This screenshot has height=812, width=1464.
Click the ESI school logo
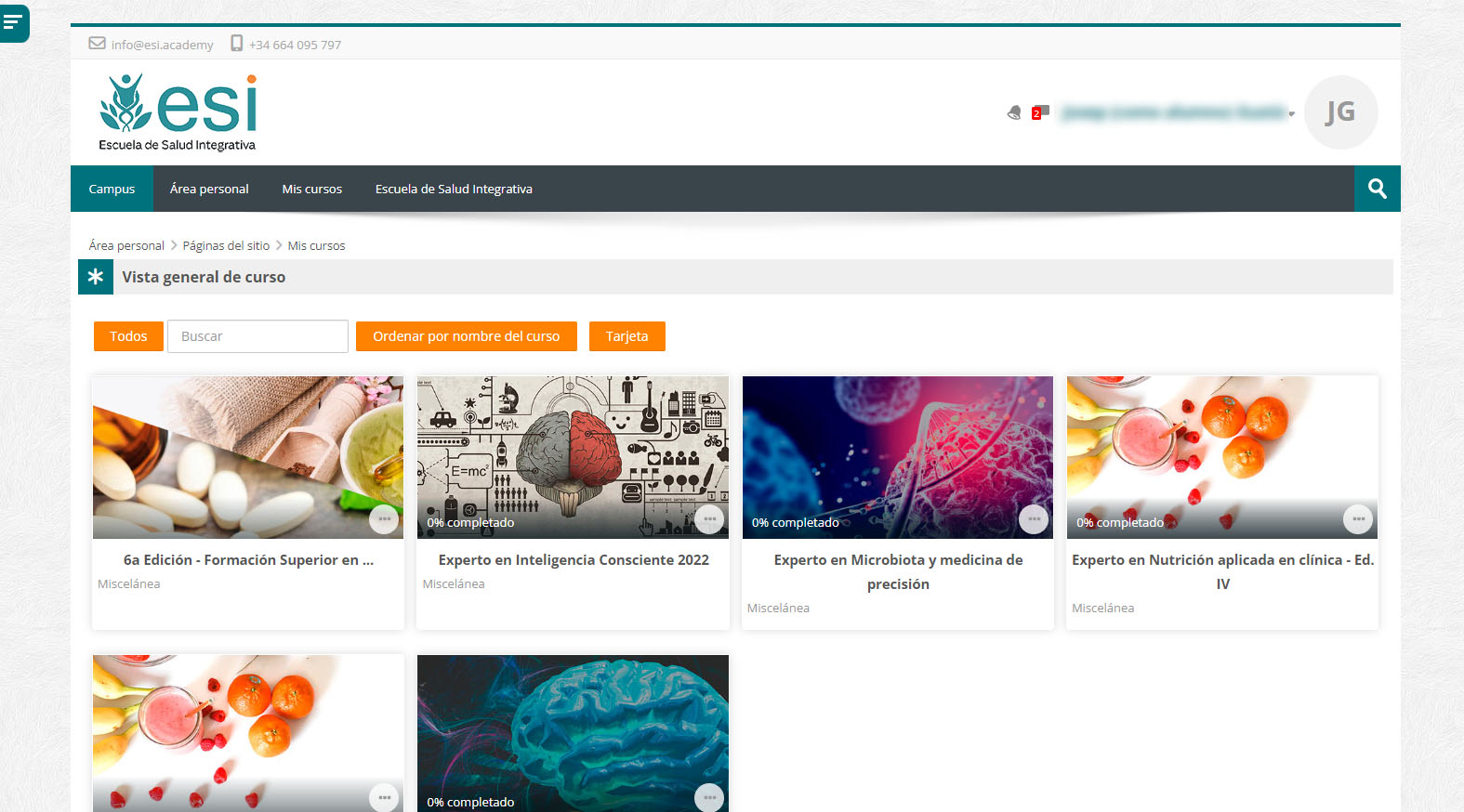[x=178, y=112]
